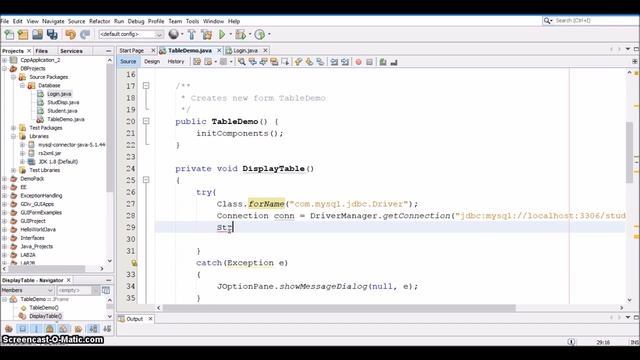Click the lightbulb hint on line 32
640x360 pixels.
(x=134, y=263)
